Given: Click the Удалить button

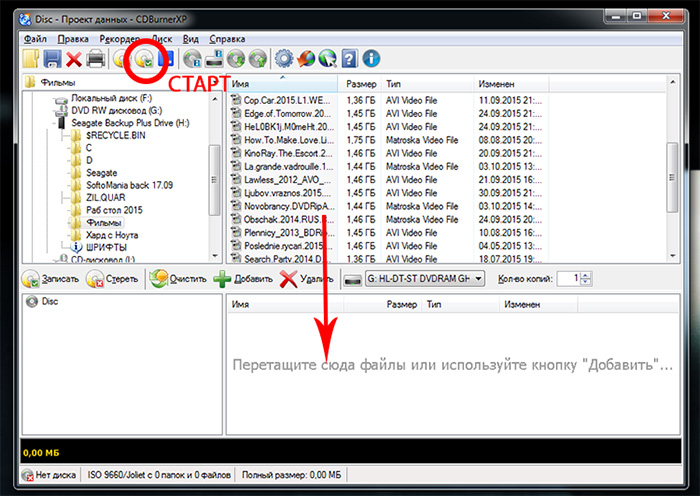Looking at the screenshot, I should [x=307, y=279].
